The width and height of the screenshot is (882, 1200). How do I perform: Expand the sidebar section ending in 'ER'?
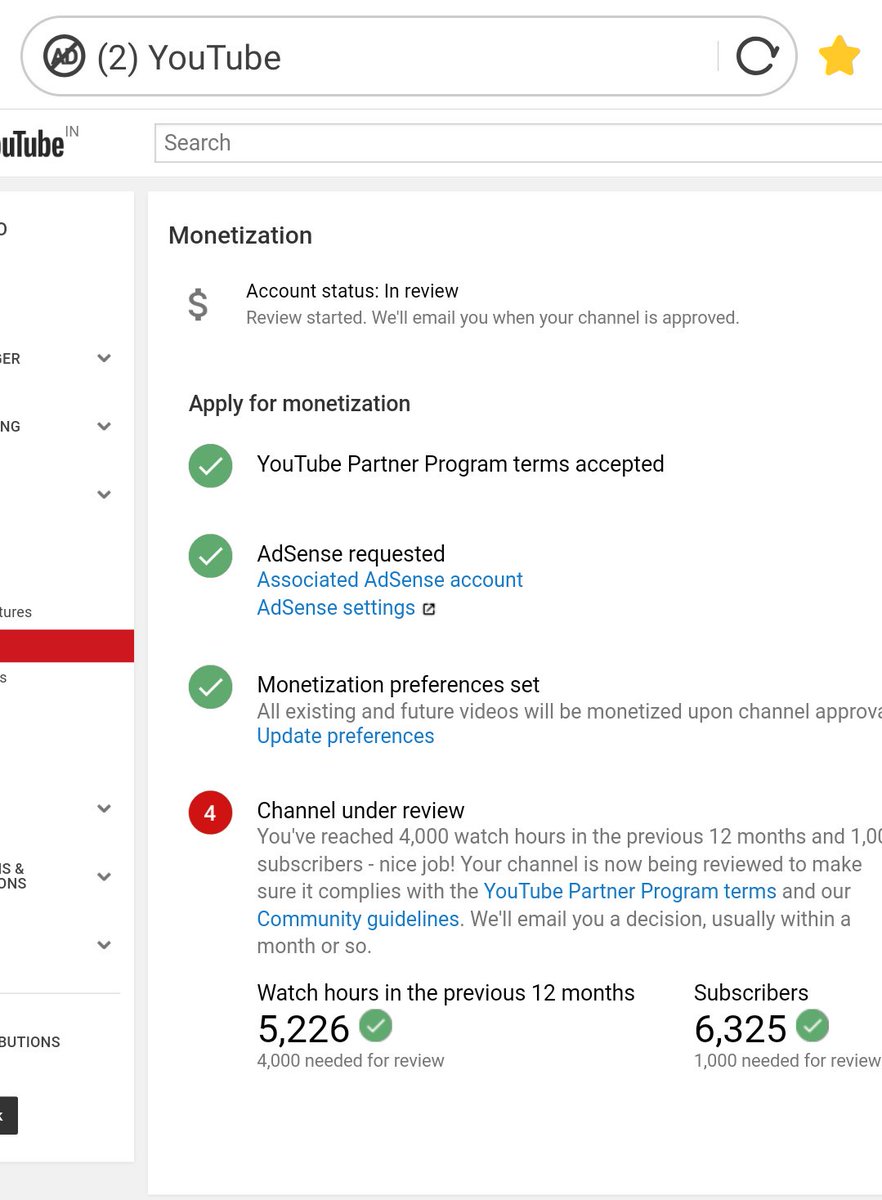[x=103, y=358]
